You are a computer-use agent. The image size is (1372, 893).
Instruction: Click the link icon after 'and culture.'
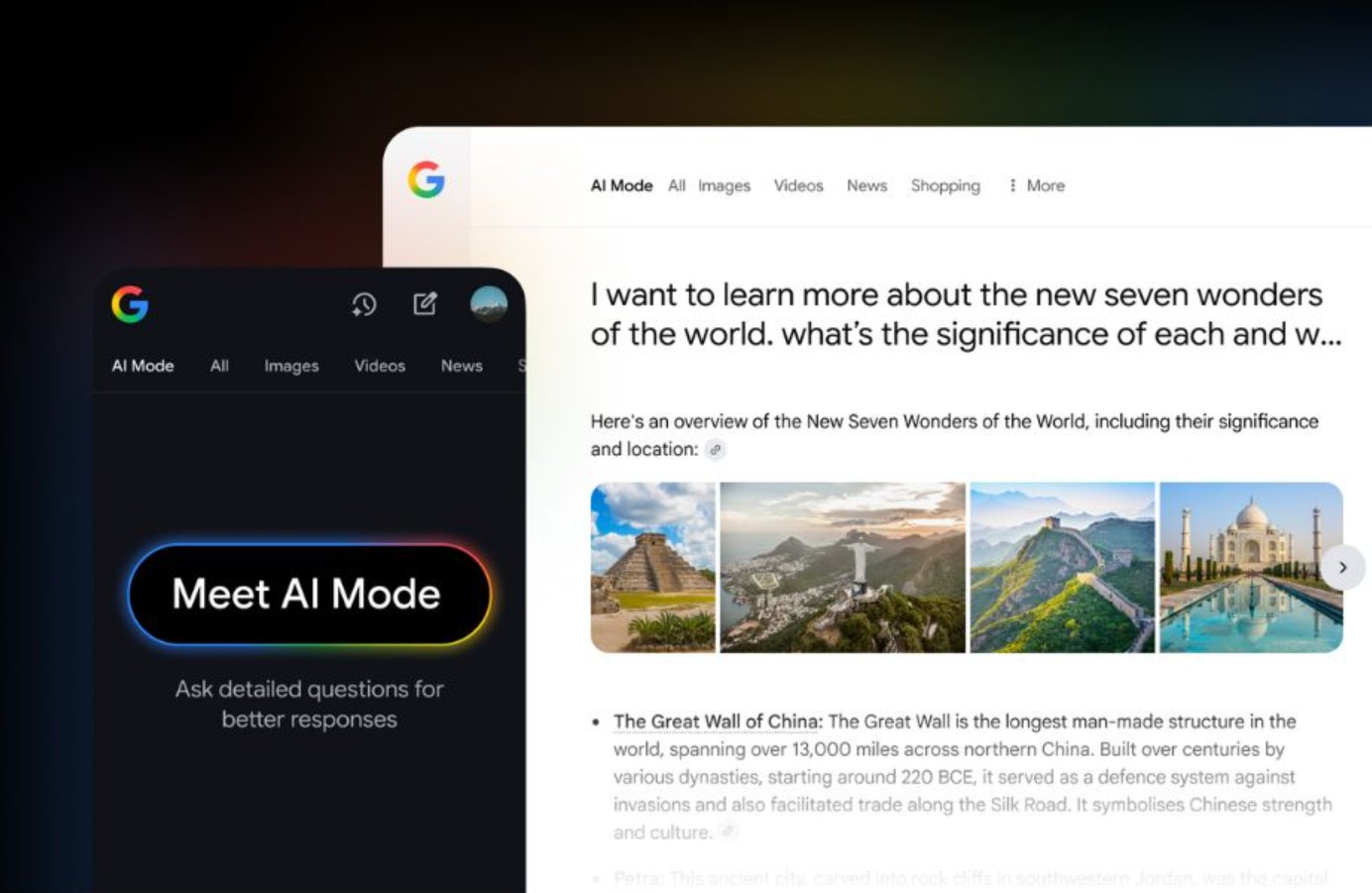(x=728, y=832)
